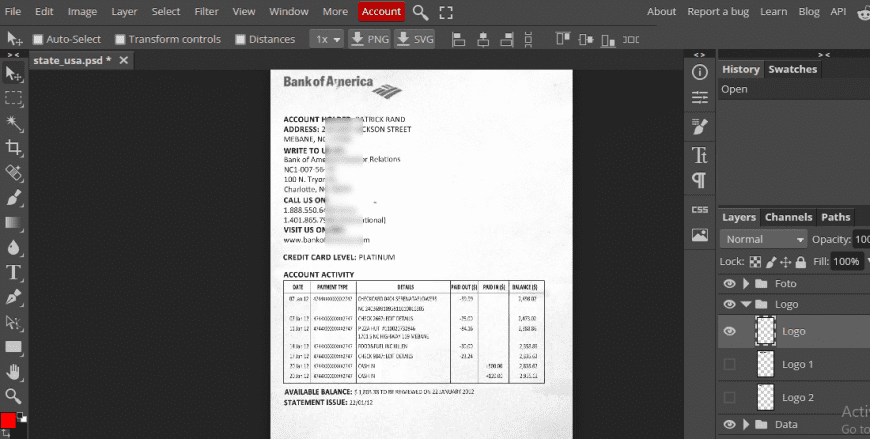Image resolution: width=870 pixels, height=439 pixels.
Task: Select the Gradient tool
Action: pos(13,223)
